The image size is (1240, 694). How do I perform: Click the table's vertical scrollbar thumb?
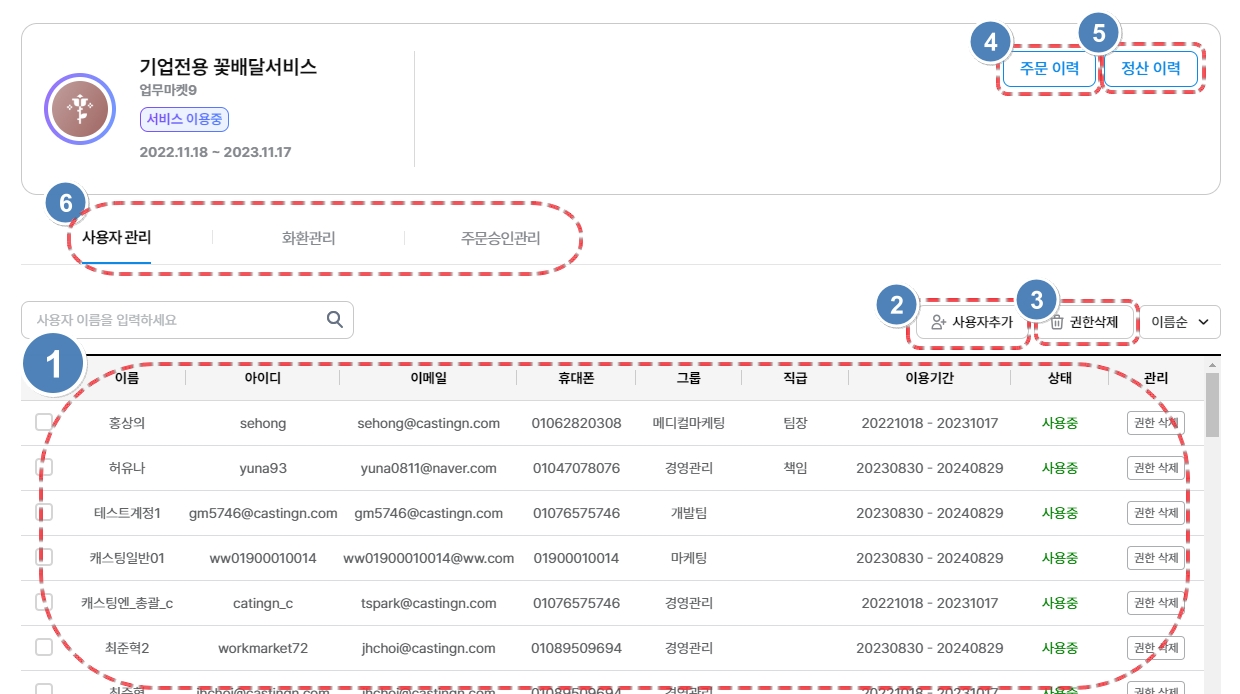coord(1213,405)
